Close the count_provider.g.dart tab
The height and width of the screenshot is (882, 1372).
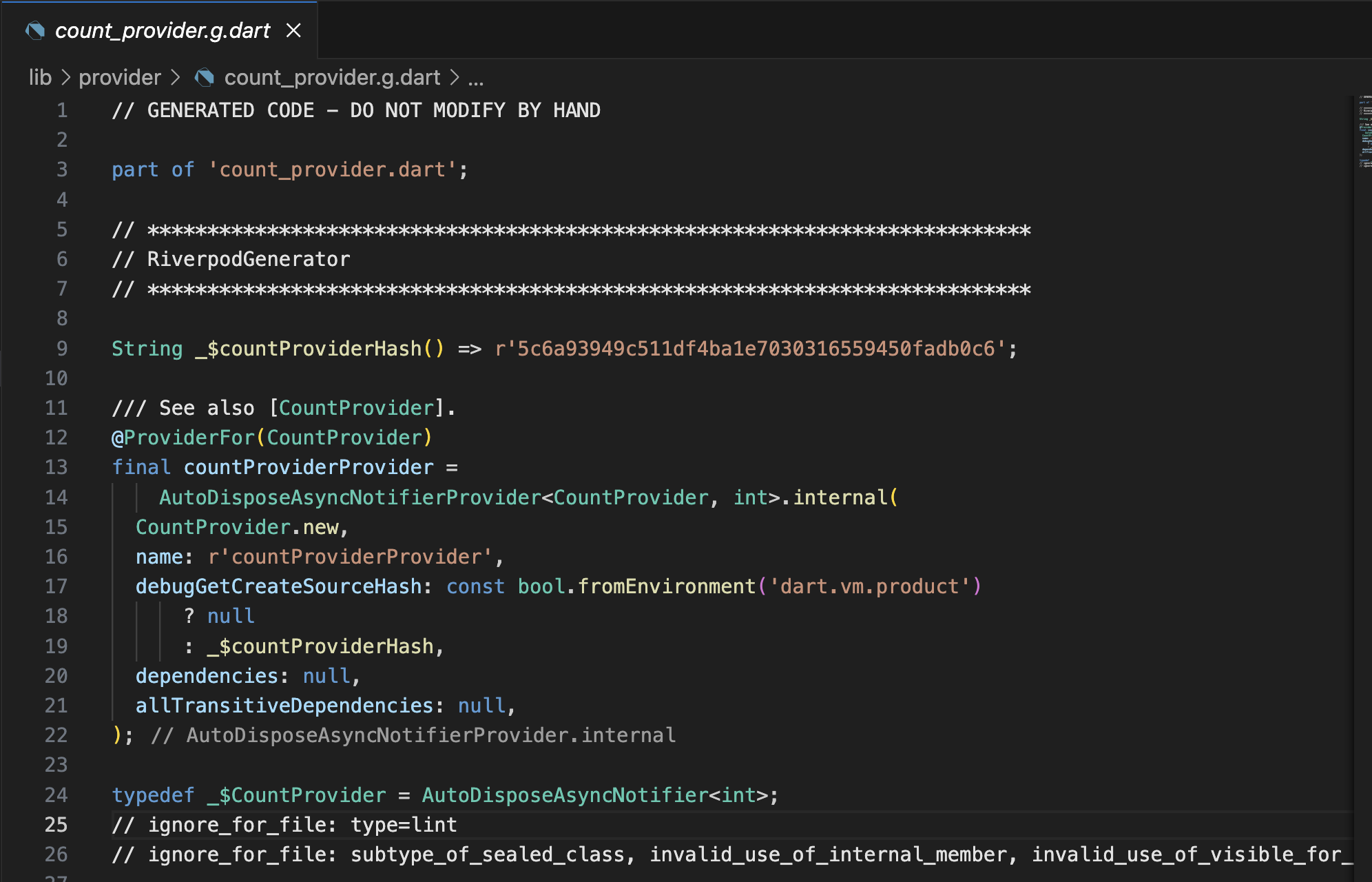point(293,30)
